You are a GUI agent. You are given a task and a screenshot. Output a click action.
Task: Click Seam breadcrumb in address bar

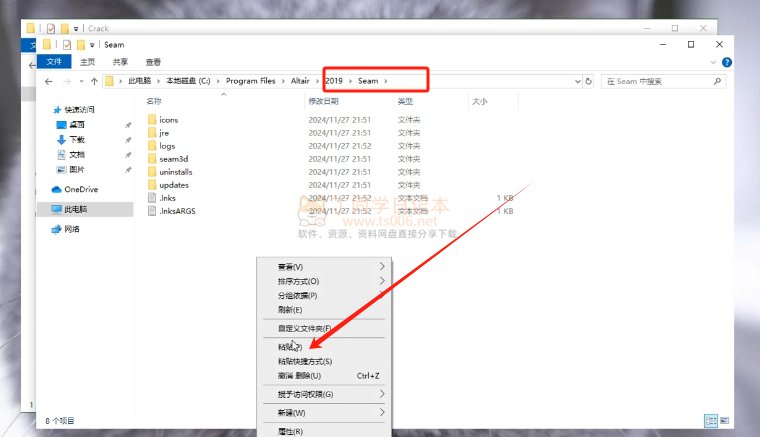point(368,81)
